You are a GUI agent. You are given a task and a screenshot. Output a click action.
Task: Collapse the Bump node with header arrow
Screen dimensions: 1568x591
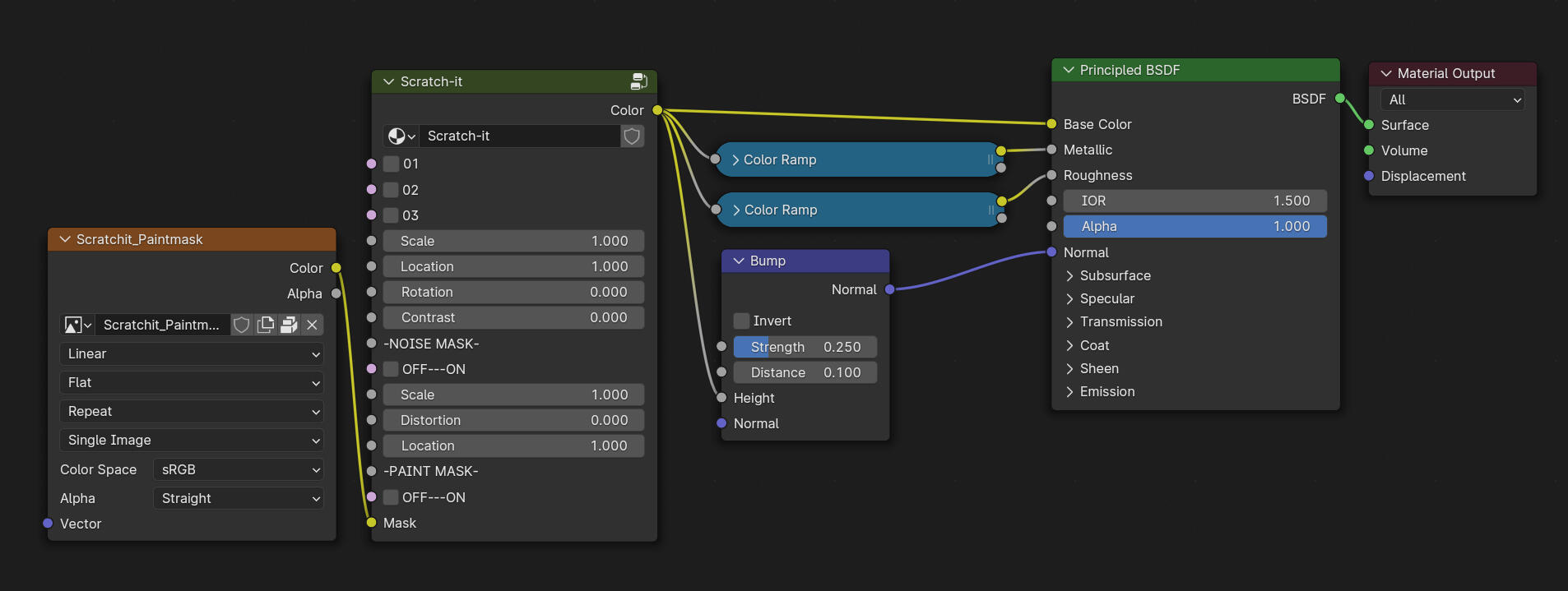738,261
